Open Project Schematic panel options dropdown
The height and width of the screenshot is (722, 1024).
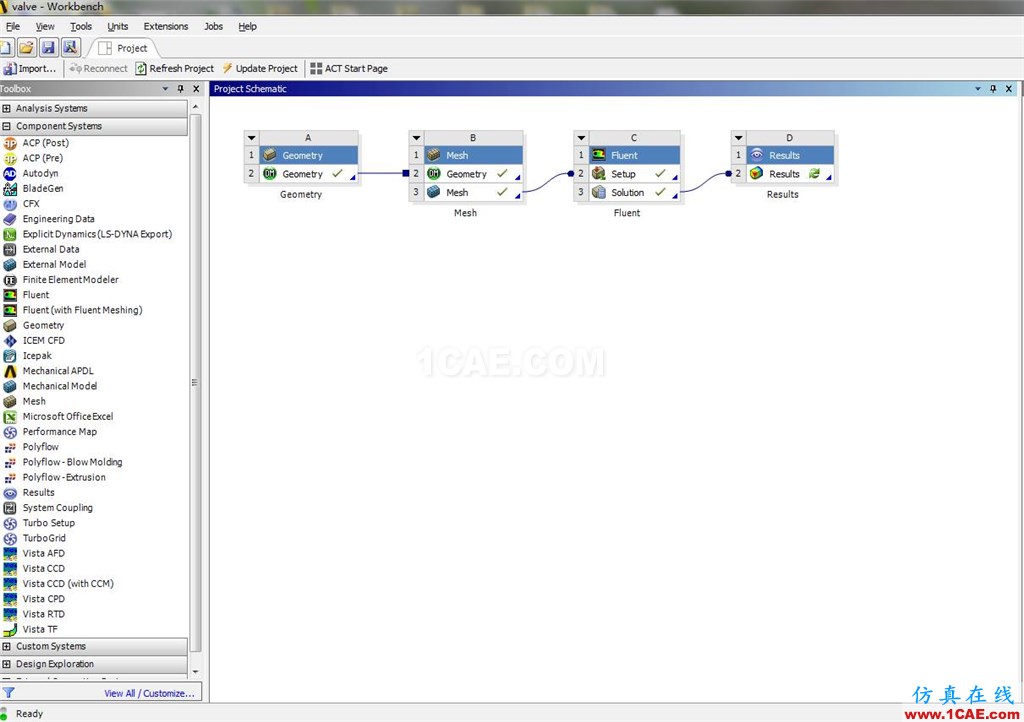tap(978, 89)
